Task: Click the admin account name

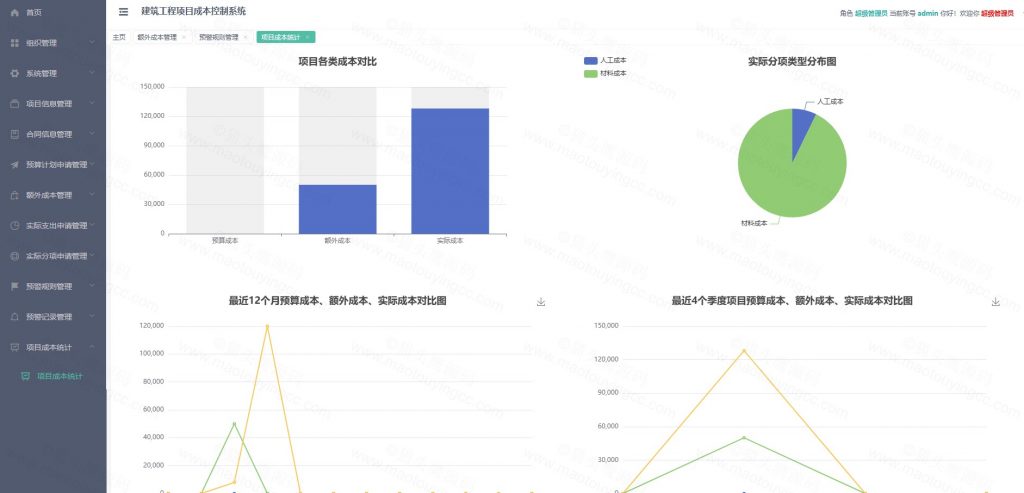Action: (928, 13)
